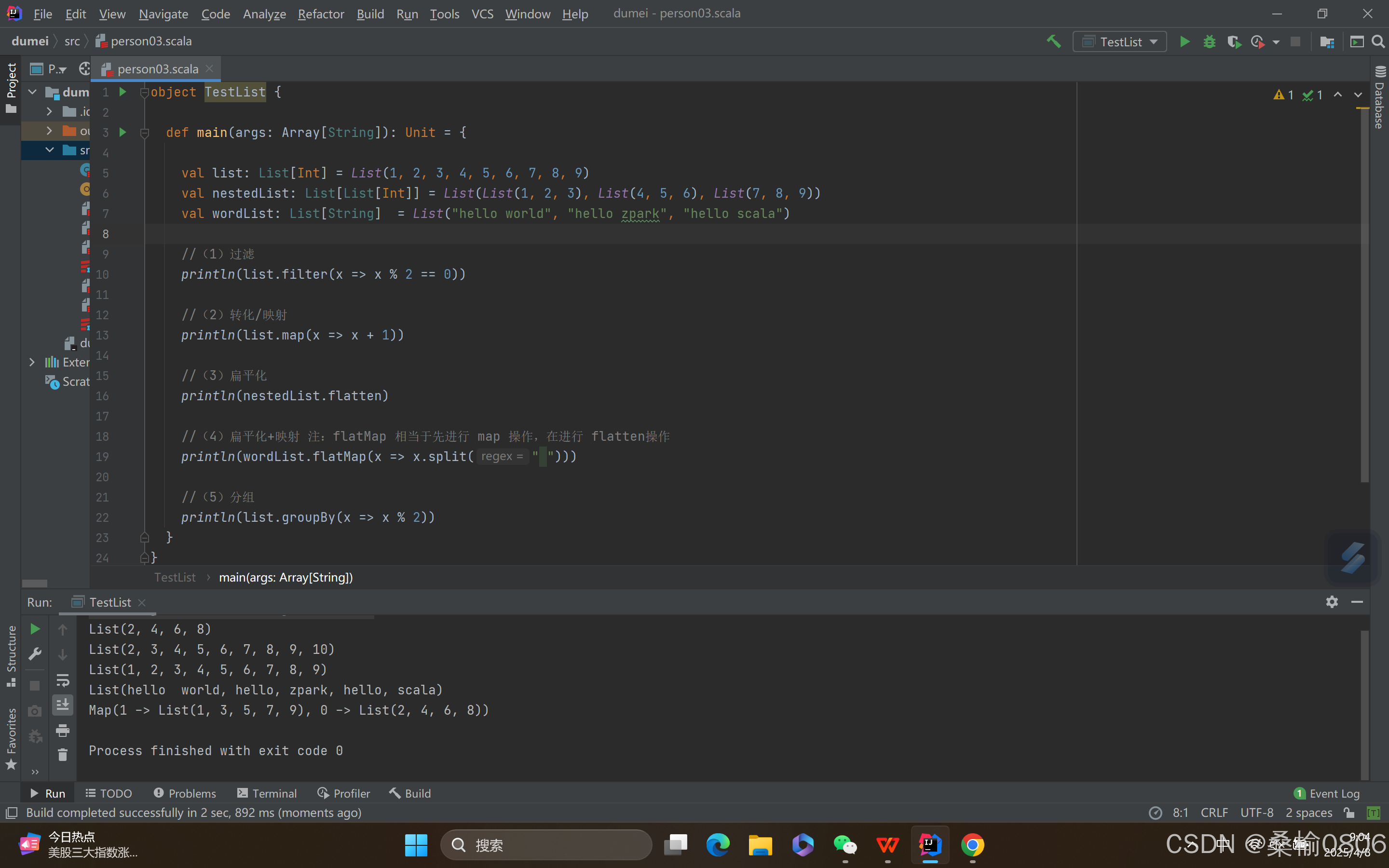Click the Debug bug icon in toolbar
1389x868 pixels.
[x=1209, y=42]
